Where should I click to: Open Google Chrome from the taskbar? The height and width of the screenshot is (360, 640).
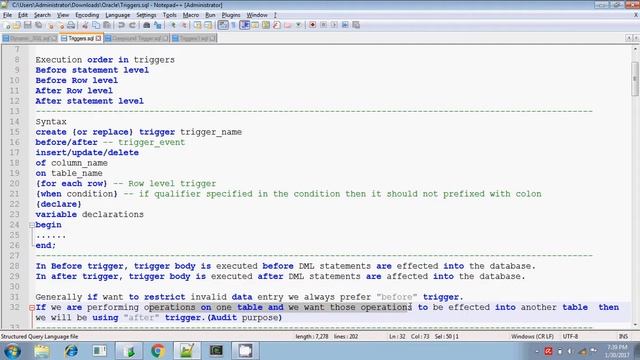pyautogui.click(x=158, y=351)
